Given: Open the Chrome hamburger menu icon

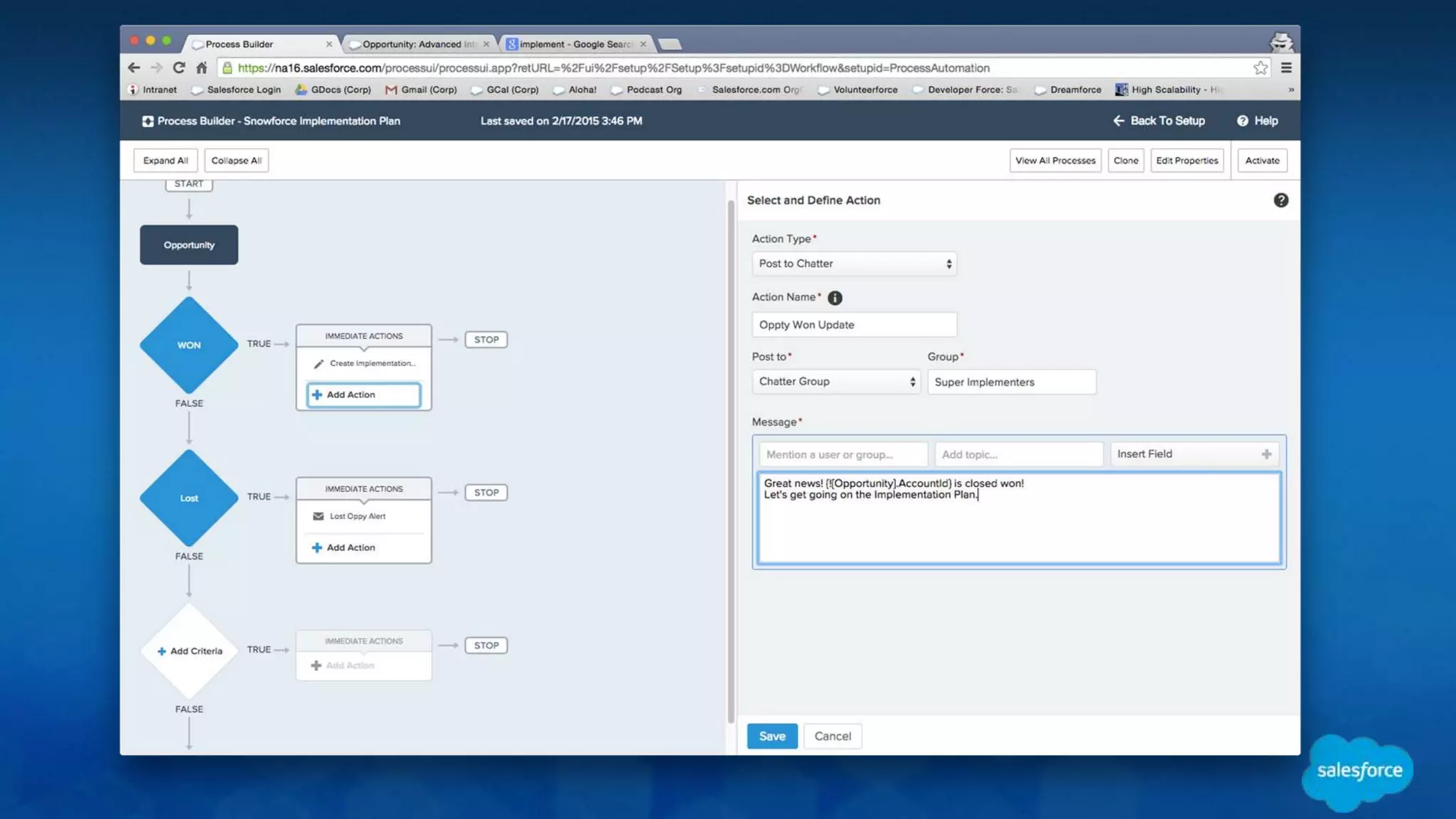Looking at the screenshot, I should click(1286, 68).
